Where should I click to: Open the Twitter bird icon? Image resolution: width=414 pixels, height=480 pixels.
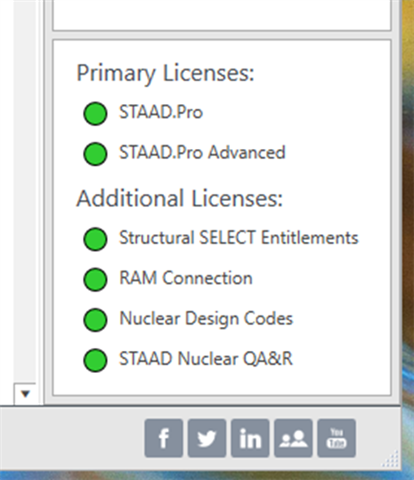(x=207, y=438)
